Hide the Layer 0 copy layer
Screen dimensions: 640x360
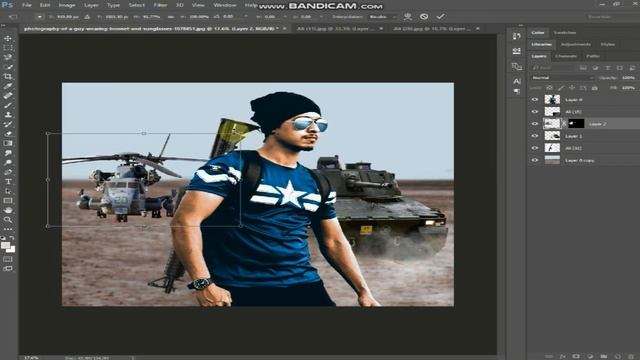pyautogui.click(x=535, y=160)
